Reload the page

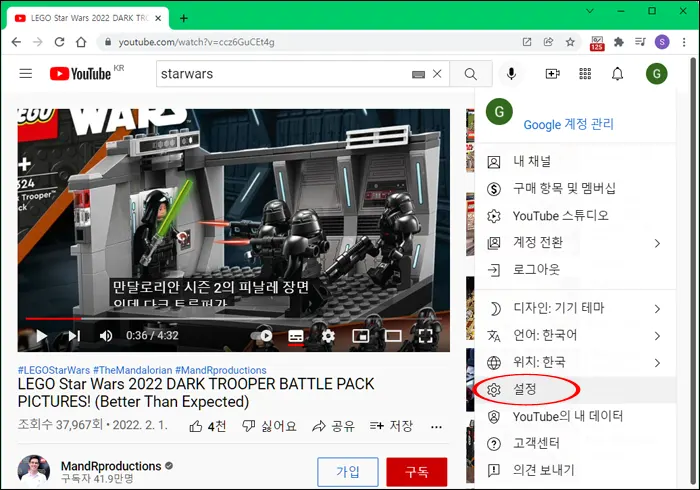[59, 42]
